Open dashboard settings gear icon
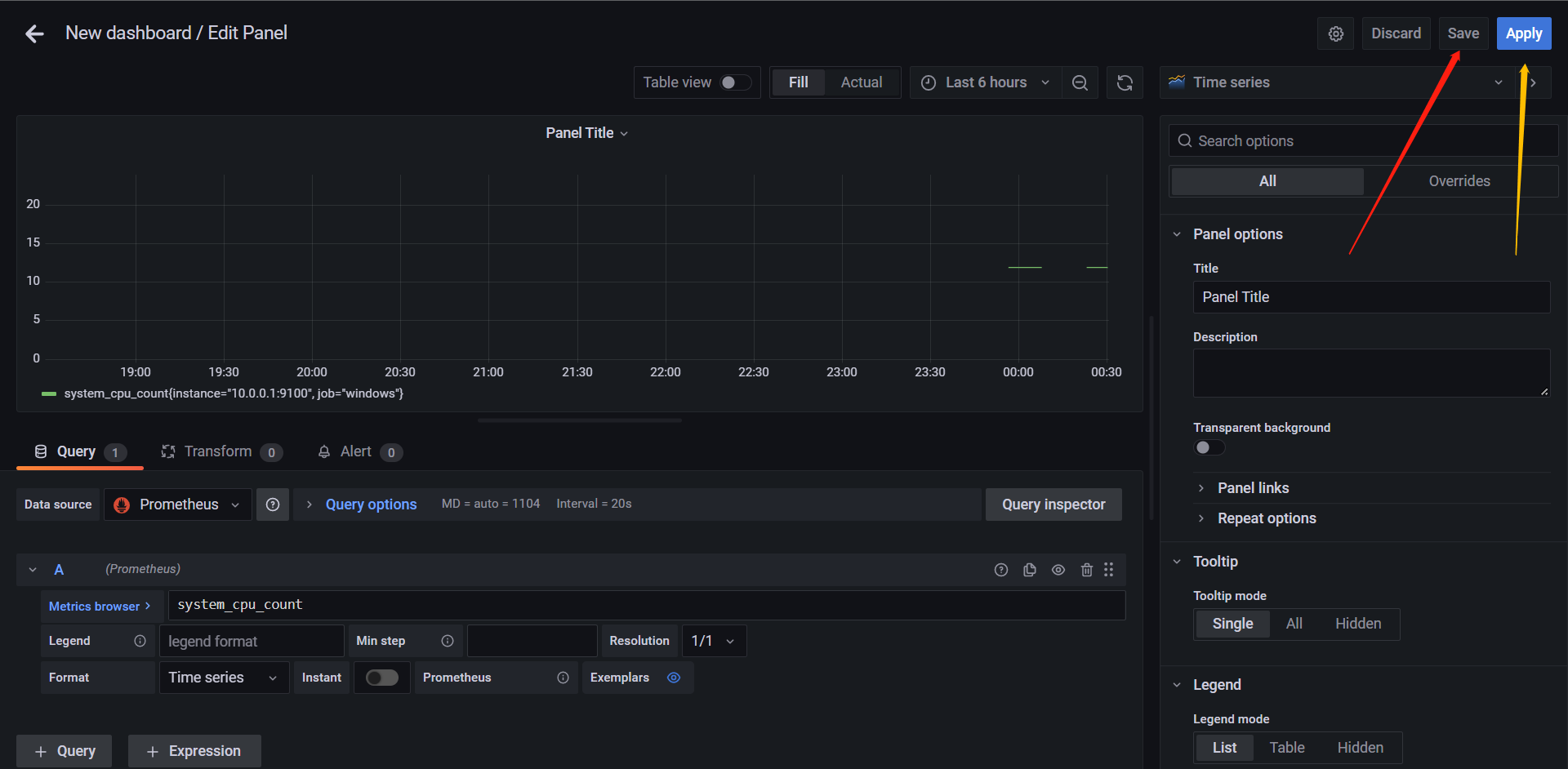Image resolution: width=1568 pixels, height=769 pixels. pos(1336,33)
